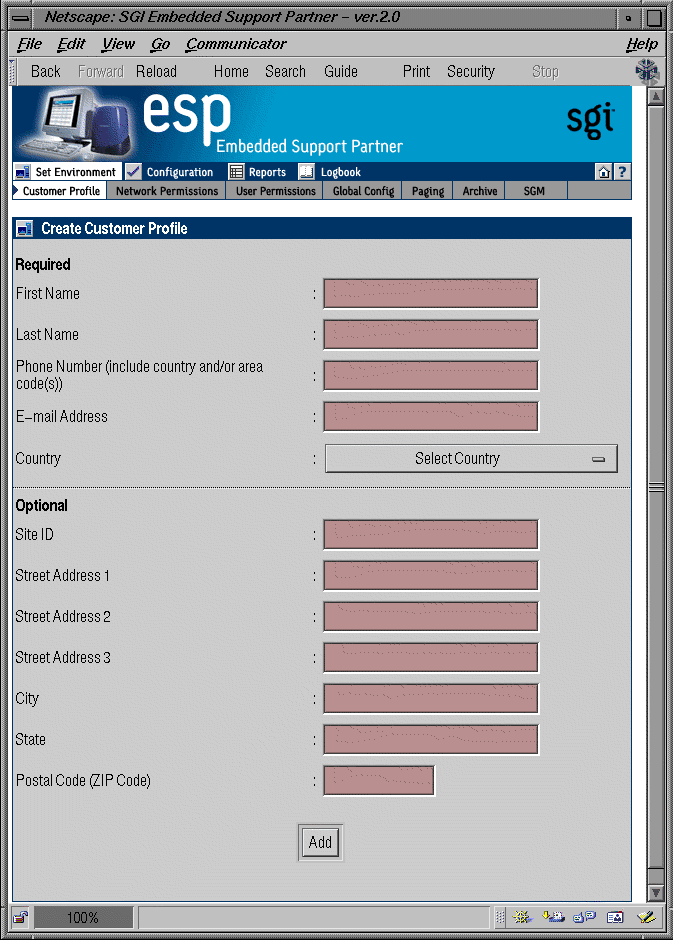The width and height of the screenshot is (673, 940).
Task: Click Reload in the toolbar
Action: point(156,71)
